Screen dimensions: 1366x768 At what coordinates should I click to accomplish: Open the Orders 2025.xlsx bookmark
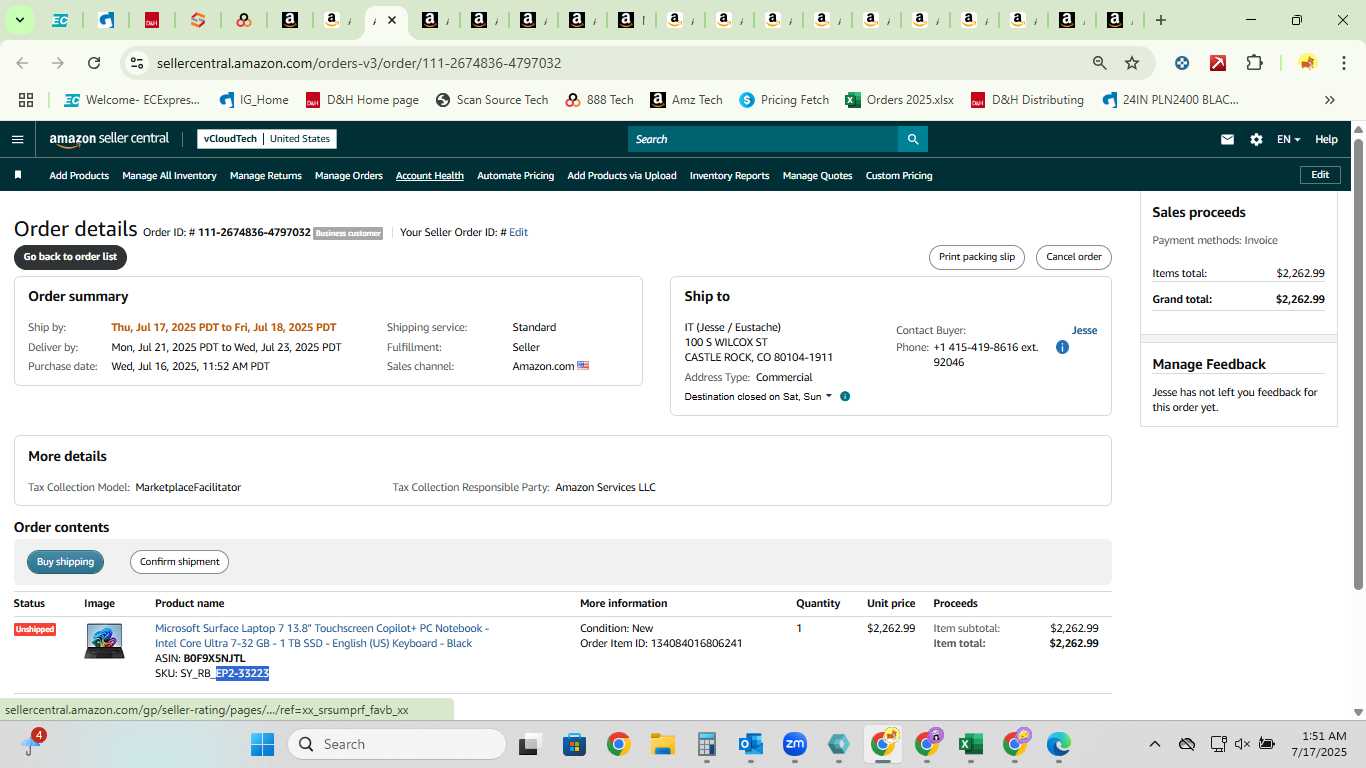(x=899, y=100)
